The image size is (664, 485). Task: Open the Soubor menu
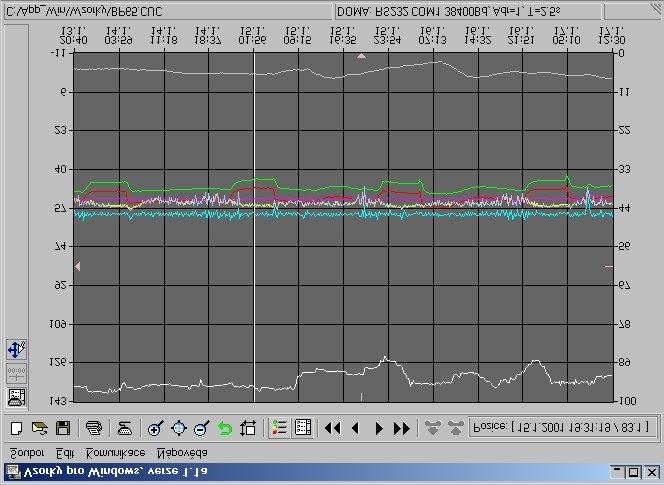(27, 453)
